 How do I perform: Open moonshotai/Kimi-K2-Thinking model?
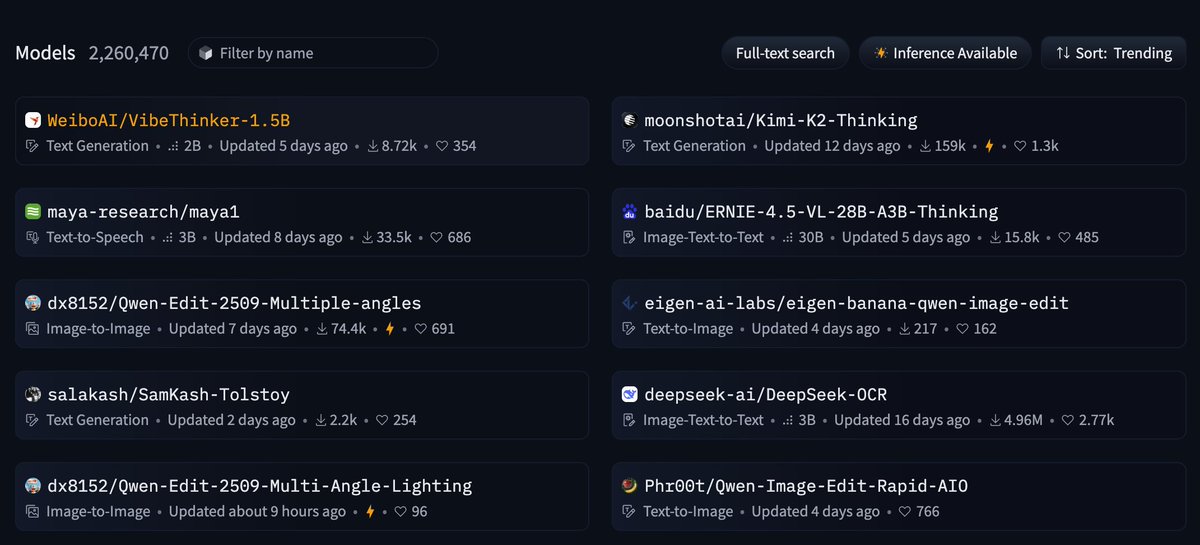tap(780, 120)
